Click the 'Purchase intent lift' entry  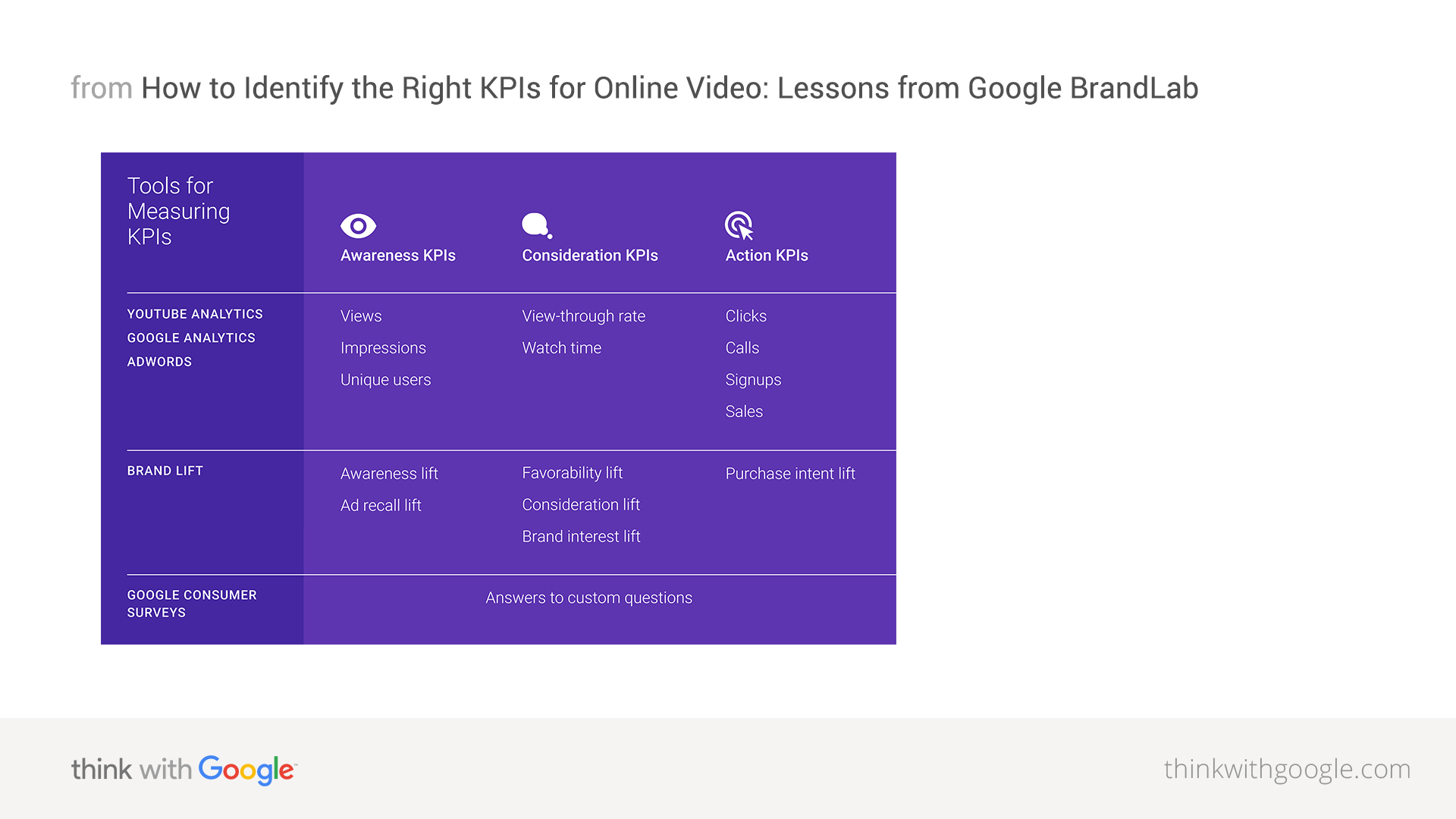click(x=790, y=474)
